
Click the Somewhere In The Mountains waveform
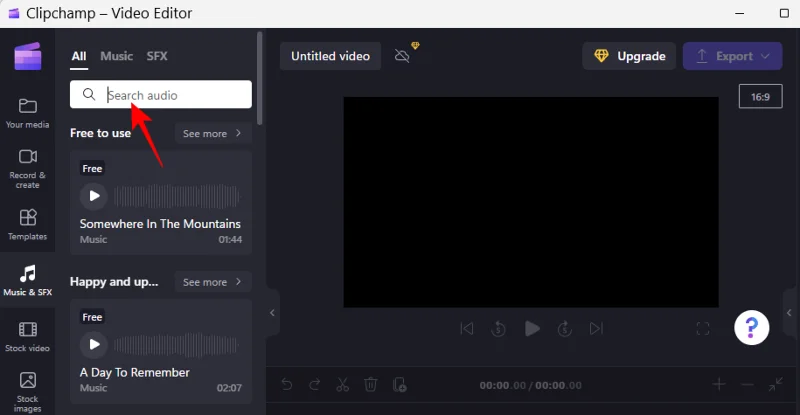coord(177,196)
